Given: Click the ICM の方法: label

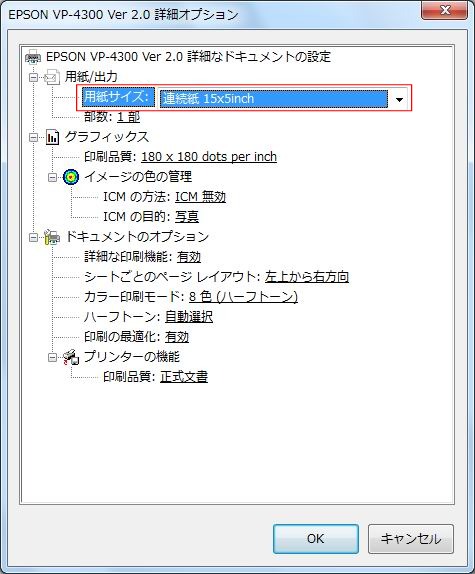Looking at the screenshot, I should 137,197.
